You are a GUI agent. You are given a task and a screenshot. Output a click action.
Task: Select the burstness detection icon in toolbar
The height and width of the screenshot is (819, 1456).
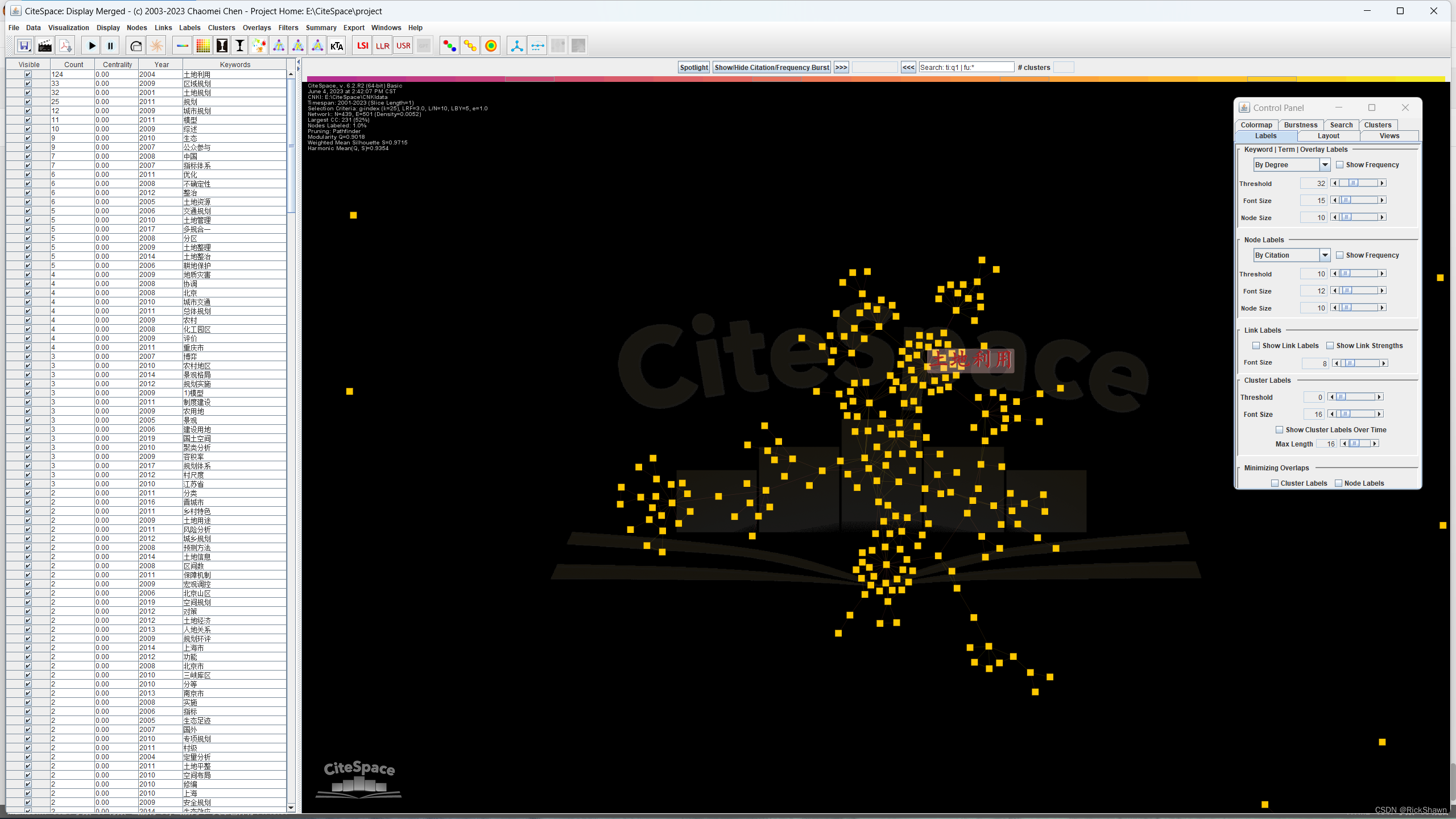point(157,45)
